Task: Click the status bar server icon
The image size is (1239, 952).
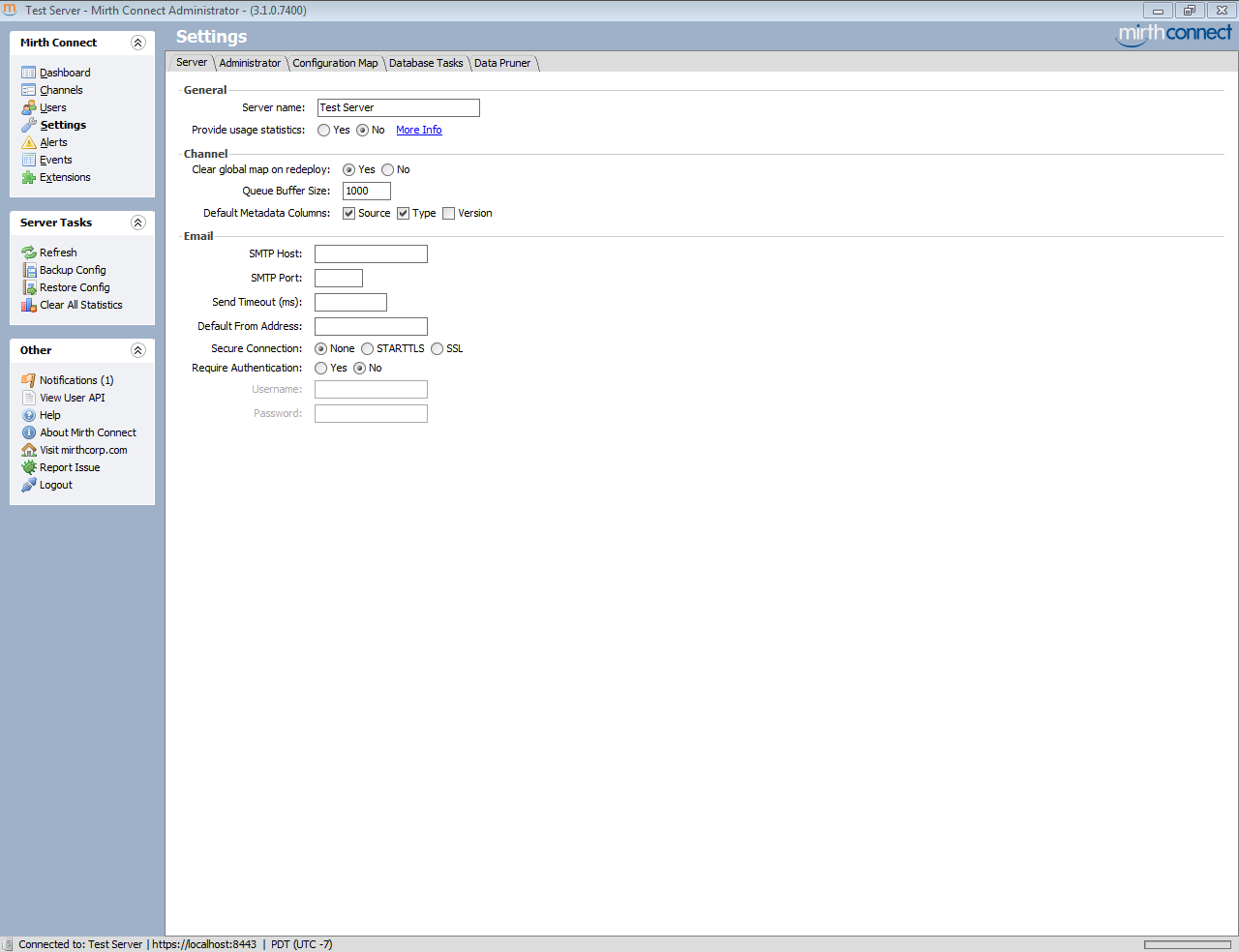Action: [8, 944]
